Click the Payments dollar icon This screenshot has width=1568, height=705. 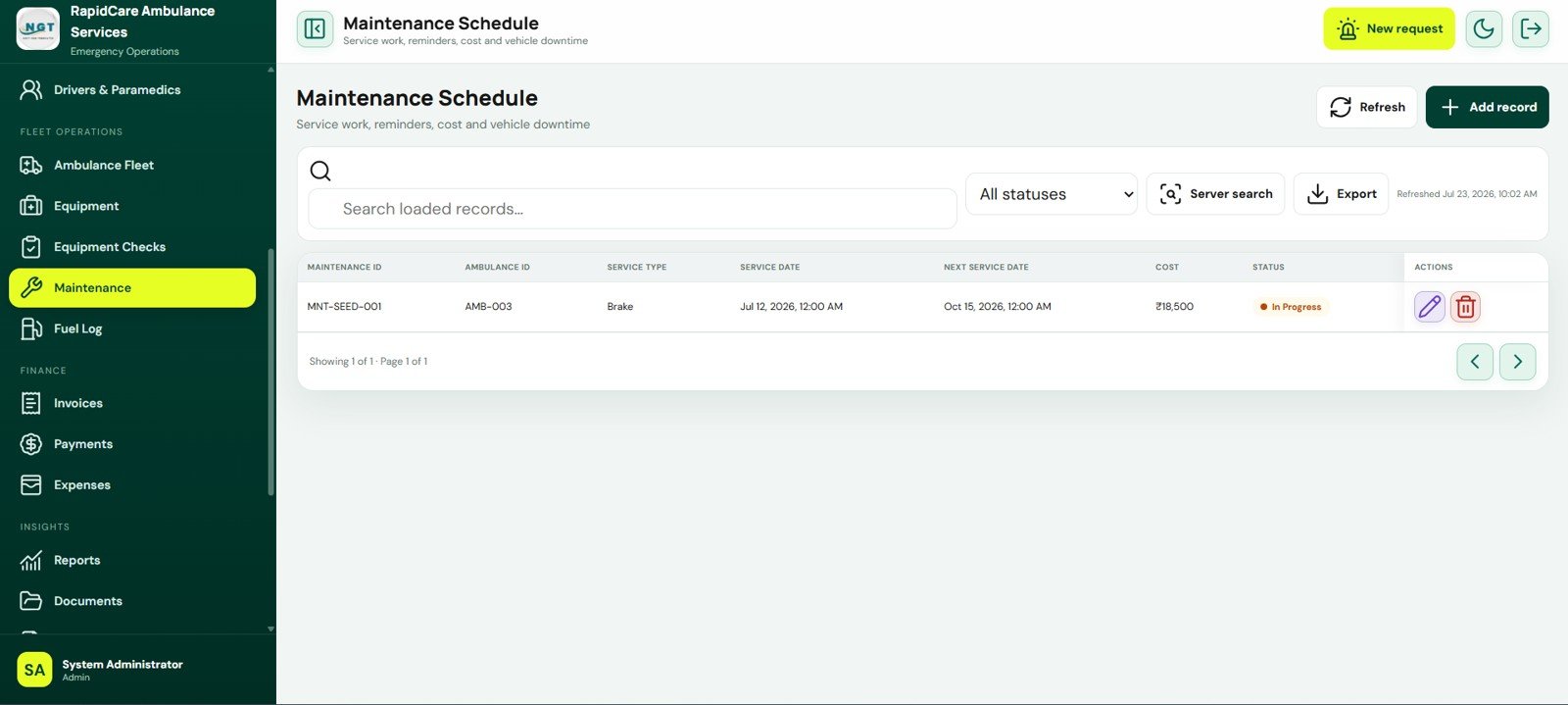tap(31, 444)
